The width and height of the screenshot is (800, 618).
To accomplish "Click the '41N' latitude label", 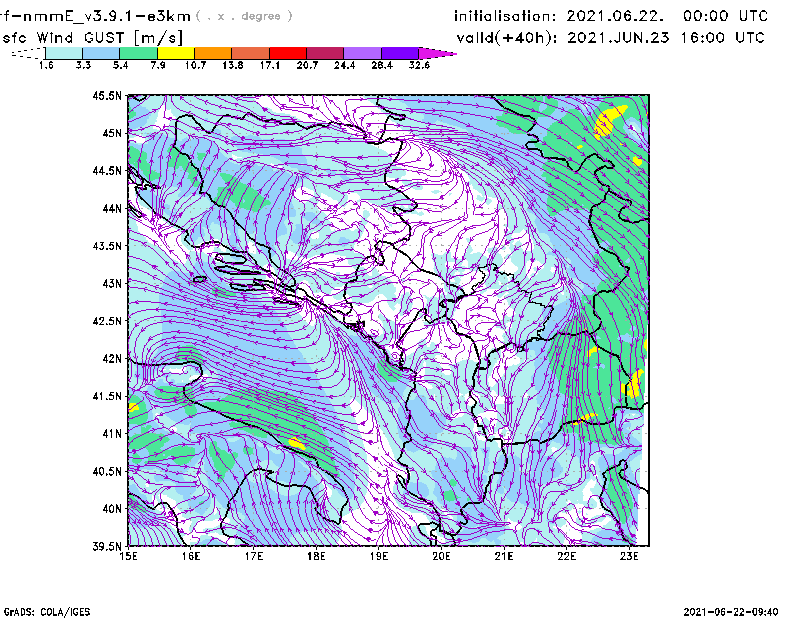I will [112, 434].
